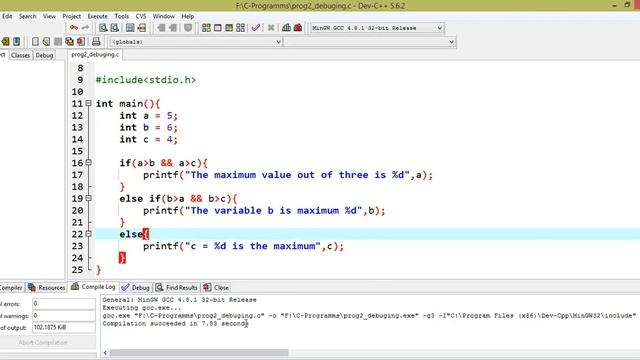The width and height of the screenshot is (640, 360).
Task: Switch to the Compile Log tab
Action: [x=93, y=287]
